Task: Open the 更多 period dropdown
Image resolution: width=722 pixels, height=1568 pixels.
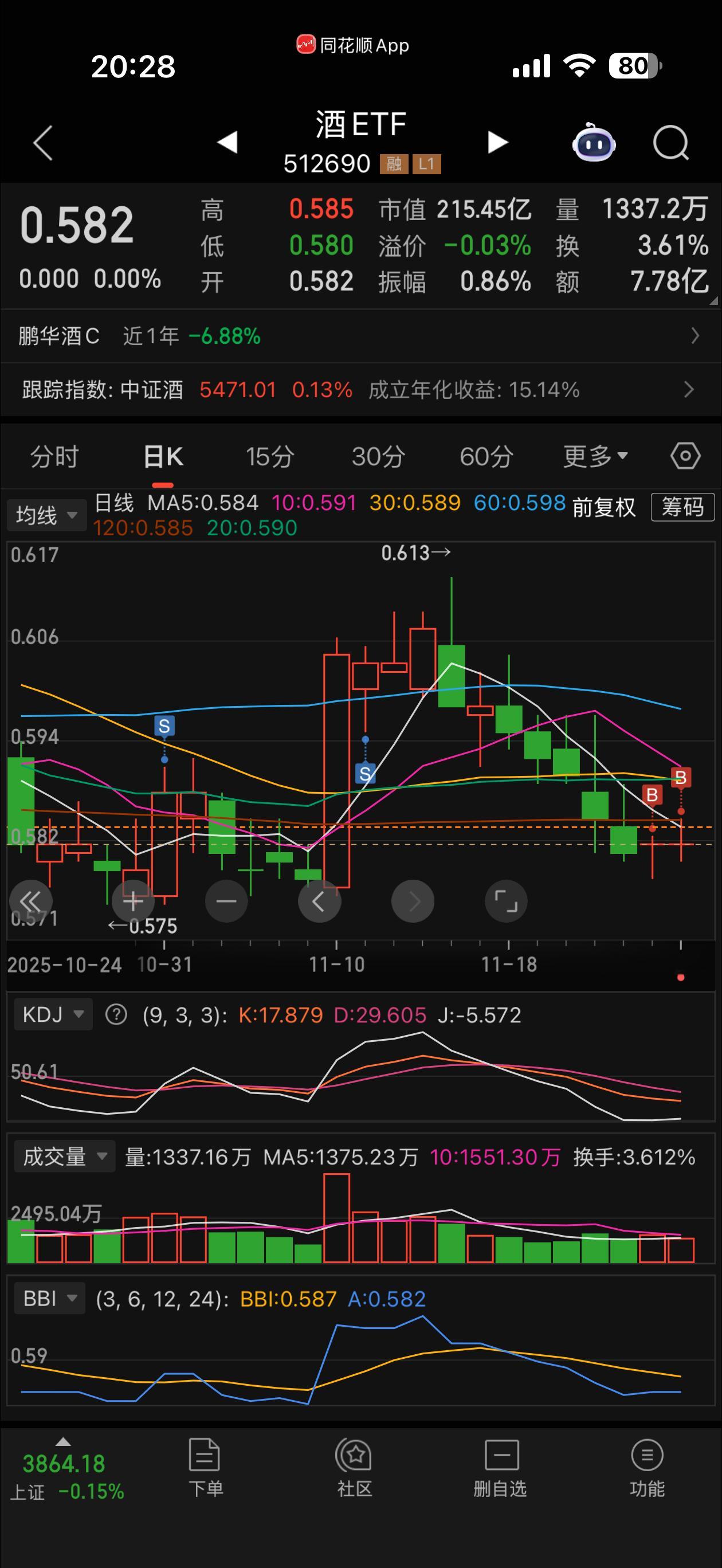Action: point(595,456)
